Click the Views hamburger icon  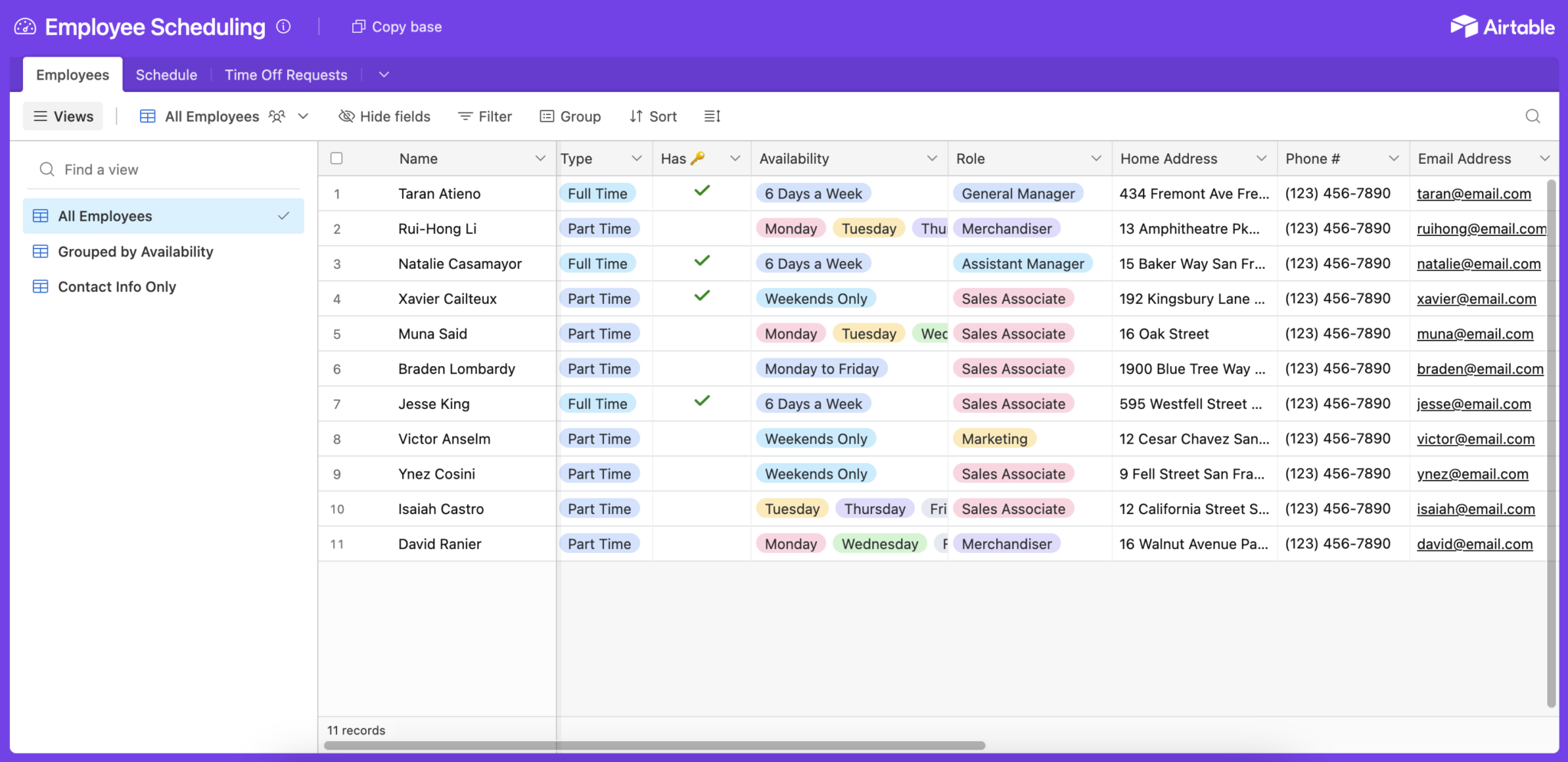[x=41, y=116]
